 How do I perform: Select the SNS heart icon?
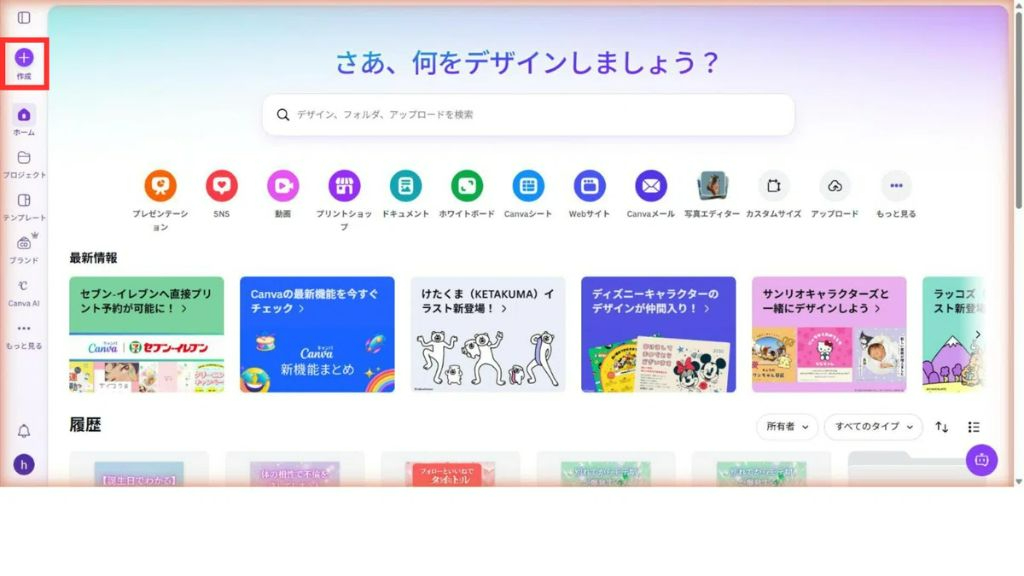[x=221, y=186]
